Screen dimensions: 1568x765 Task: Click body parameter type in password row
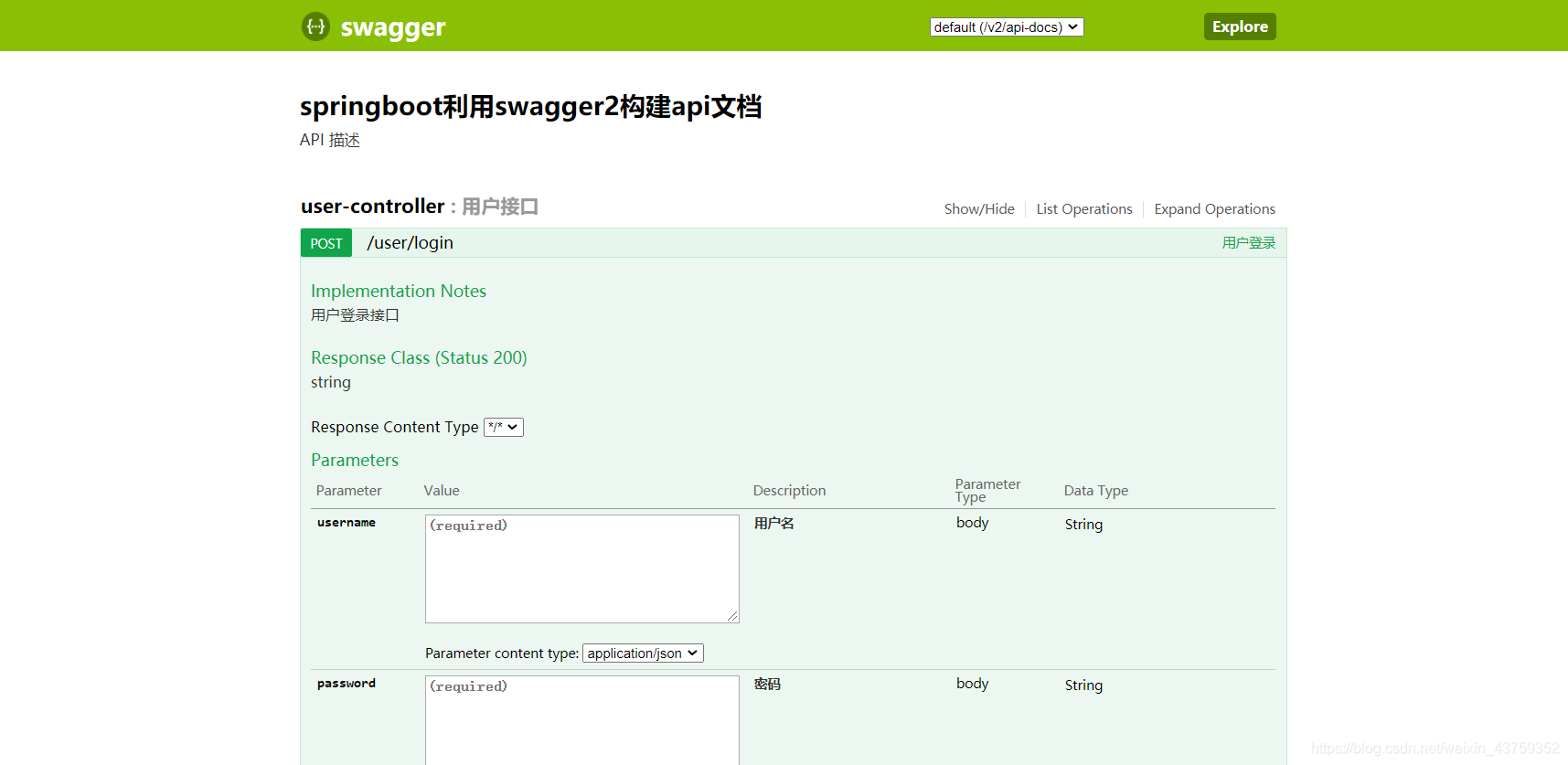[973, 684]
